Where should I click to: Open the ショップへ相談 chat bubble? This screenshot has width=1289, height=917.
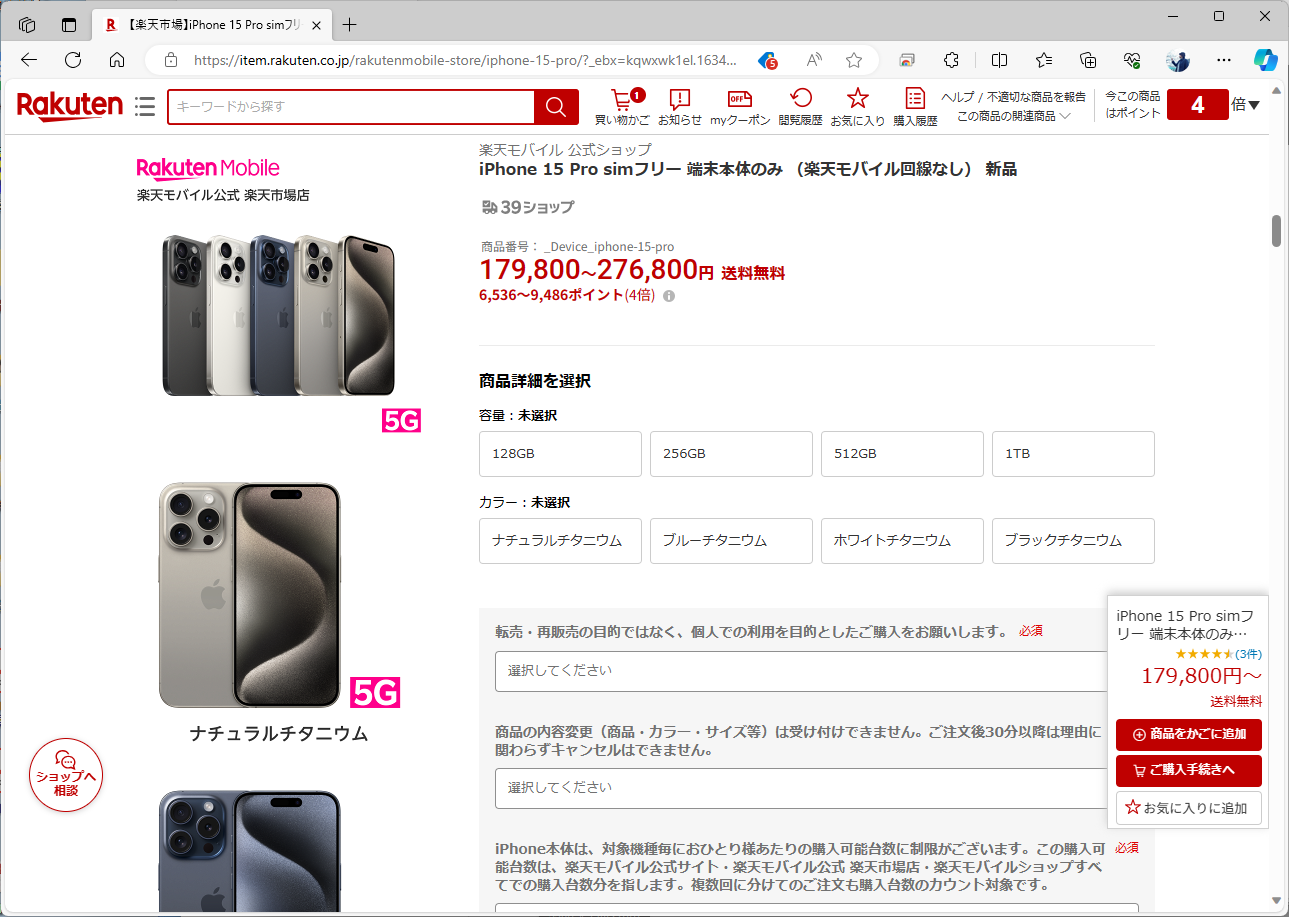click(x=66, y=775)
